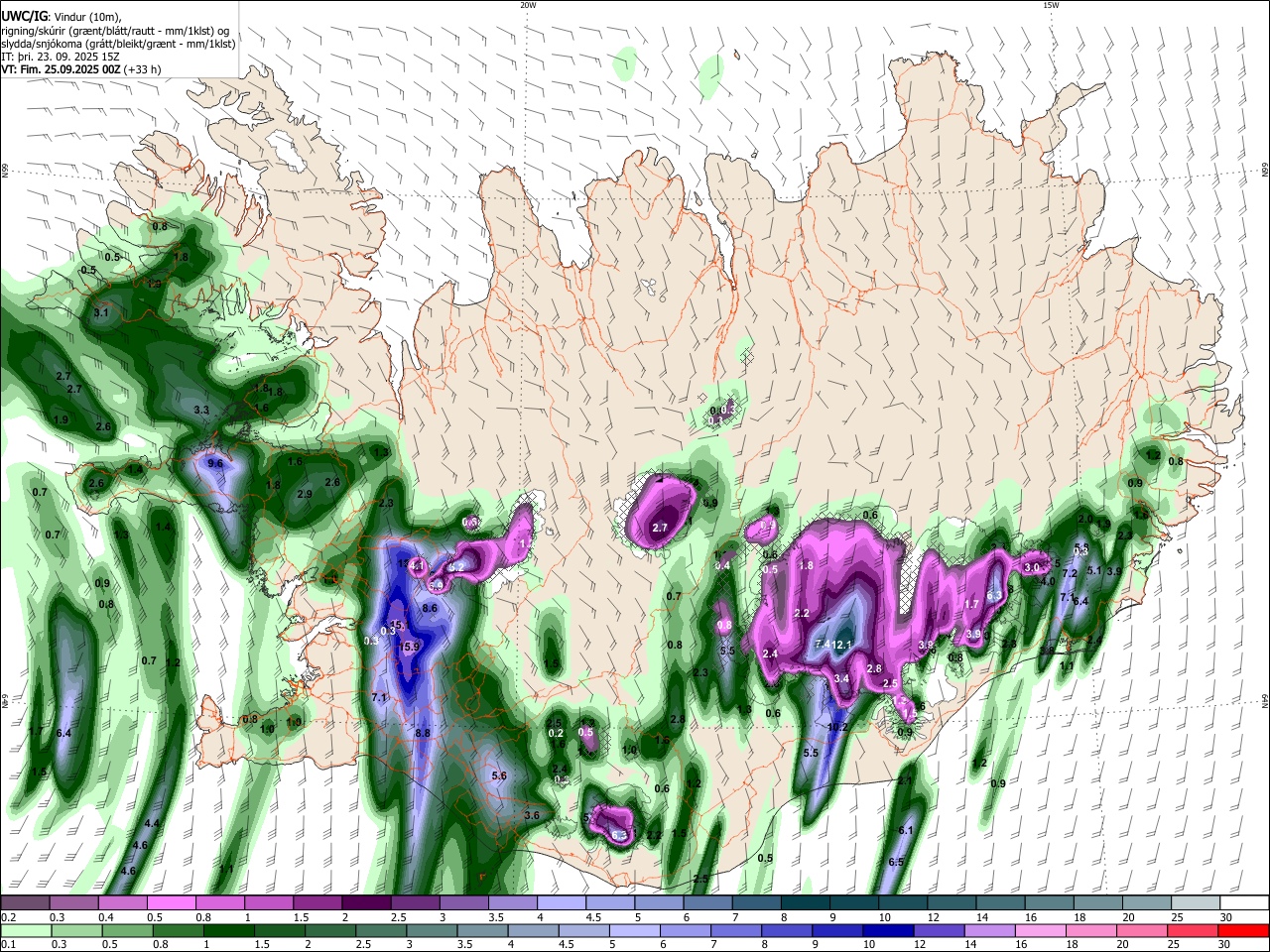This screenshot has width=1270, height=952.
Task: Pick the navy blue 10 rain-scale swatch
Action: [889, 930]
